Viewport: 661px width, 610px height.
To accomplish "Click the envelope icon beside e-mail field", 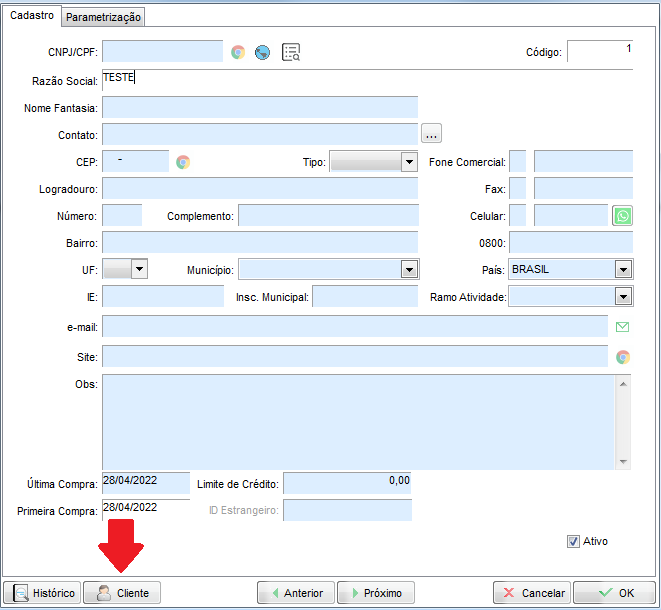I will [x=623, y=327].
